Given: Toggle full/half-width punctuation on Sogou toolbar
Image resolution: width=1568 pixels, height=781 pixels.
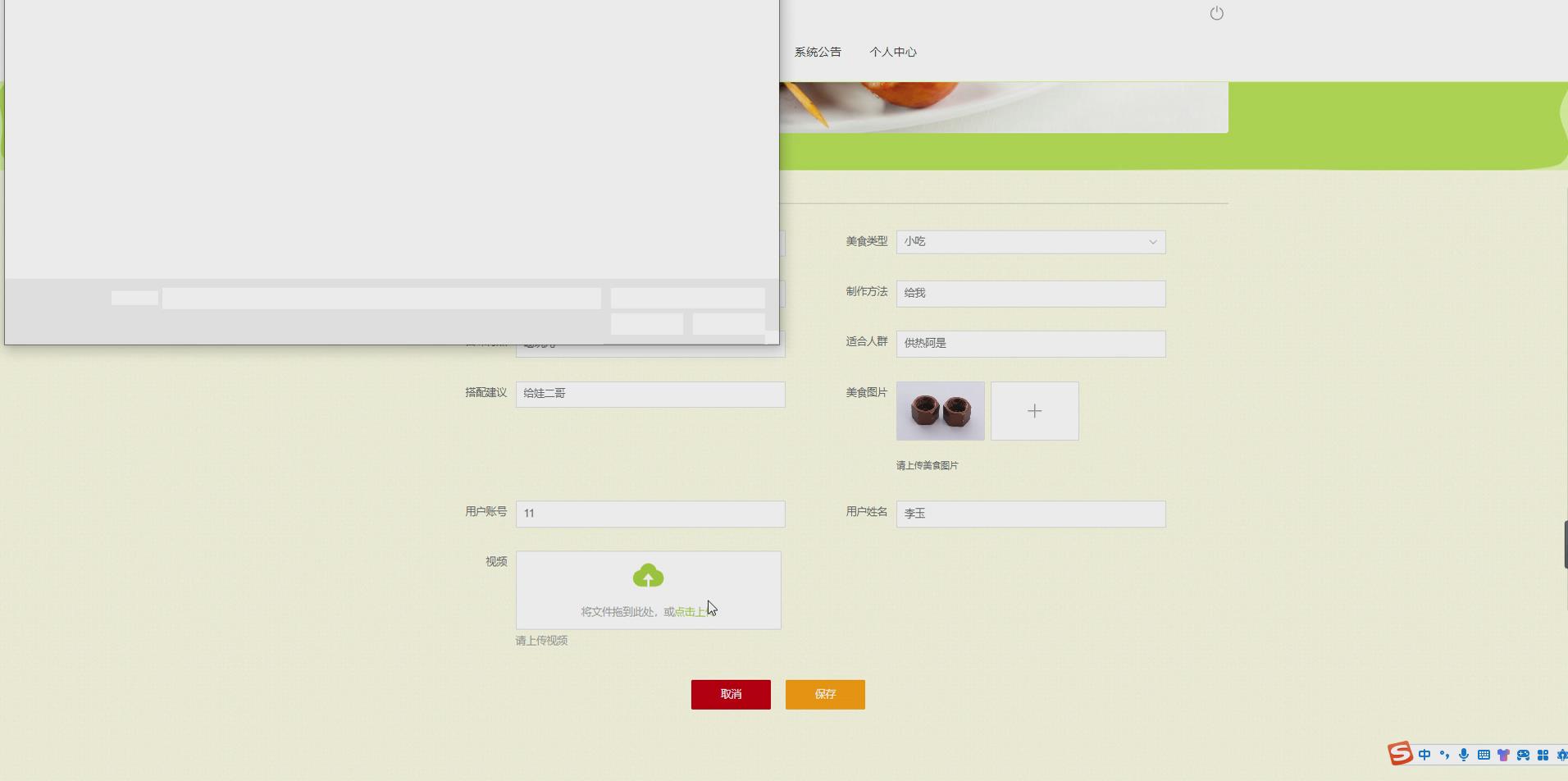Looking at the screenshot, I should coord(1444,755).
